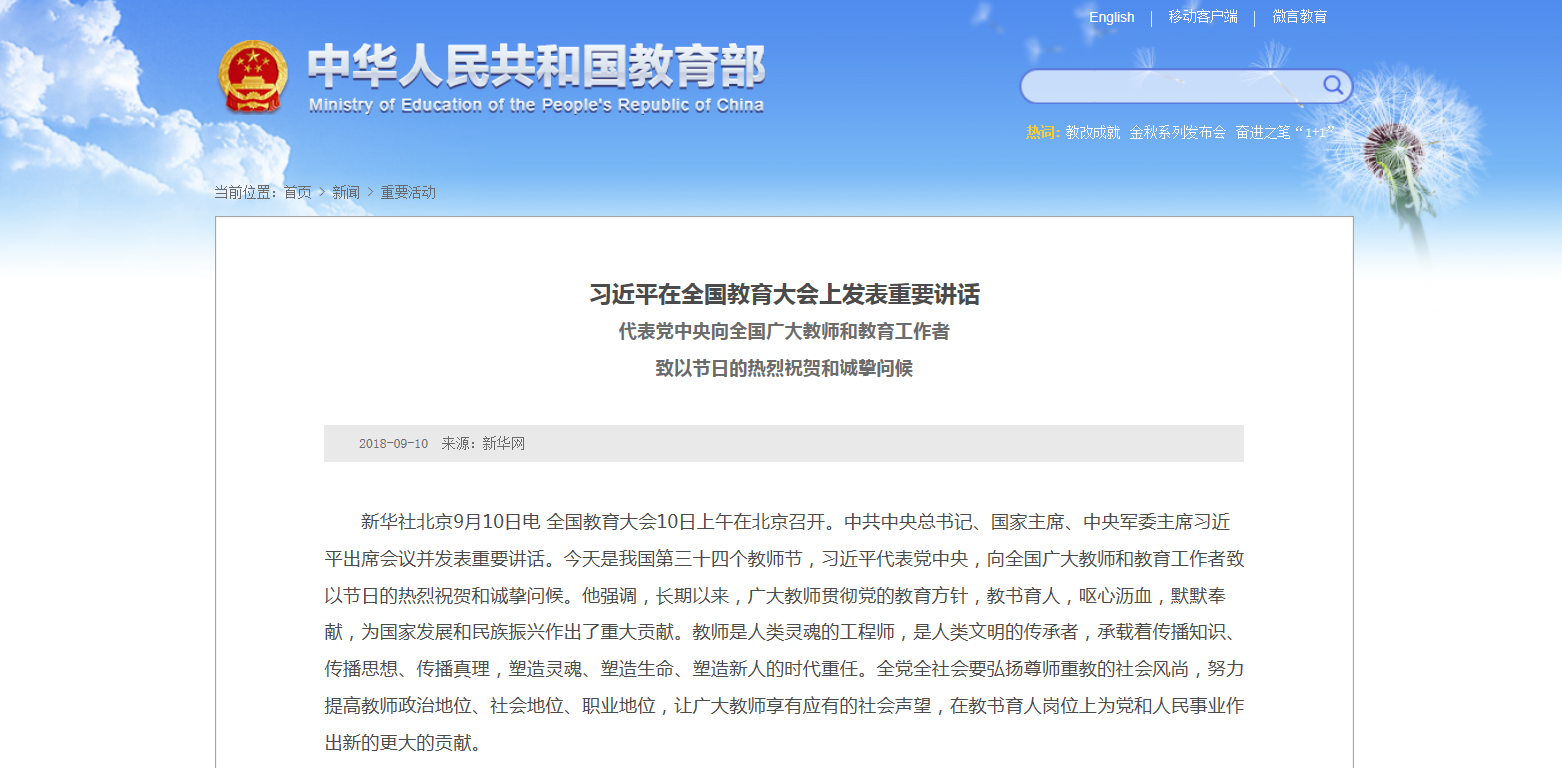Navigate to 新闻 in the breadcrumb
Viewport: 1562px width, 768px height.
pyautogui.click(x=346, y=192)
